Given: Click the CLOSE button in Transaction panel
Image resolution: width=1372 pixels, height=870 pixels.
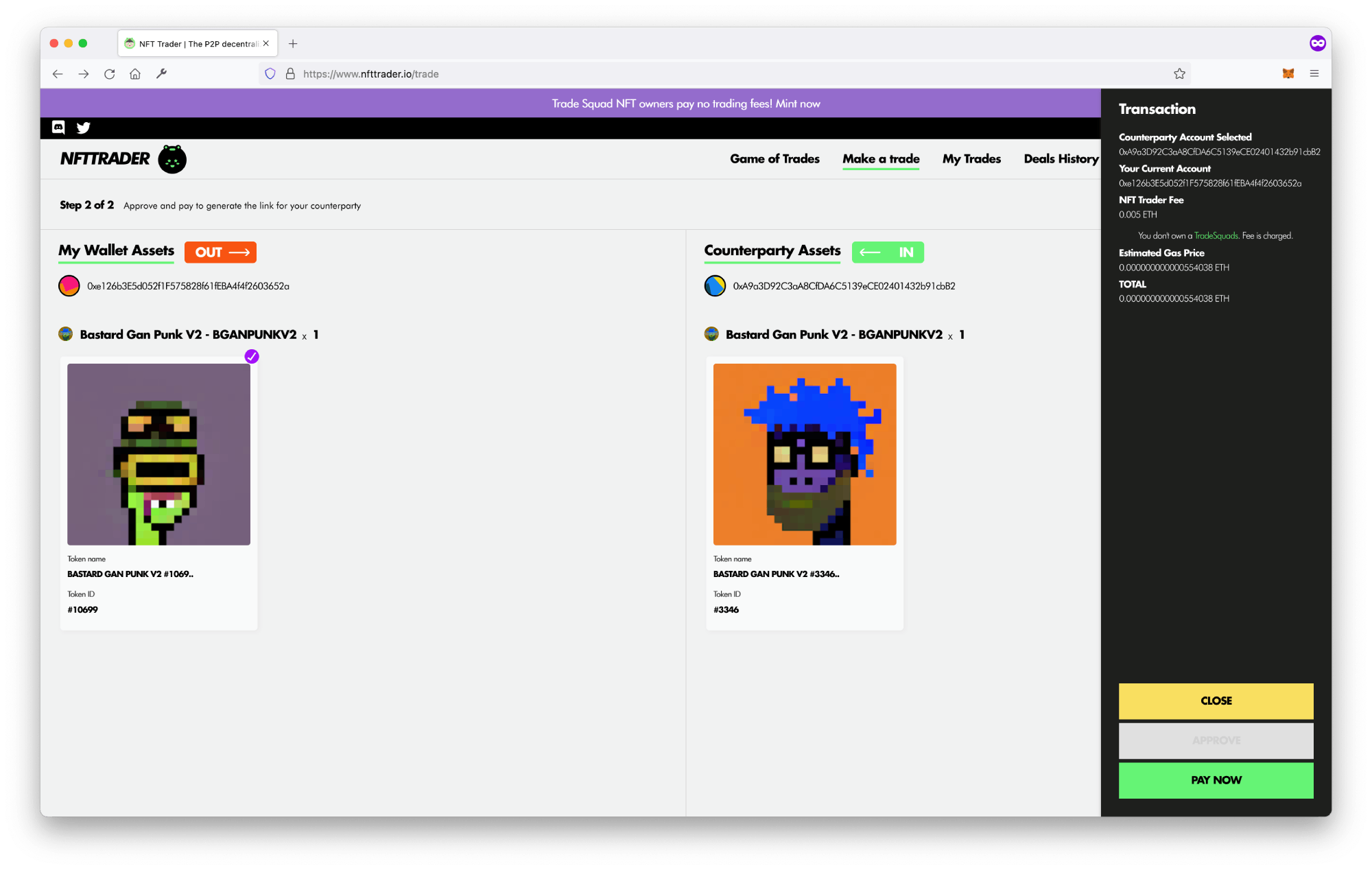Looking at the screenshot, I should click(x=1216, y=700).
